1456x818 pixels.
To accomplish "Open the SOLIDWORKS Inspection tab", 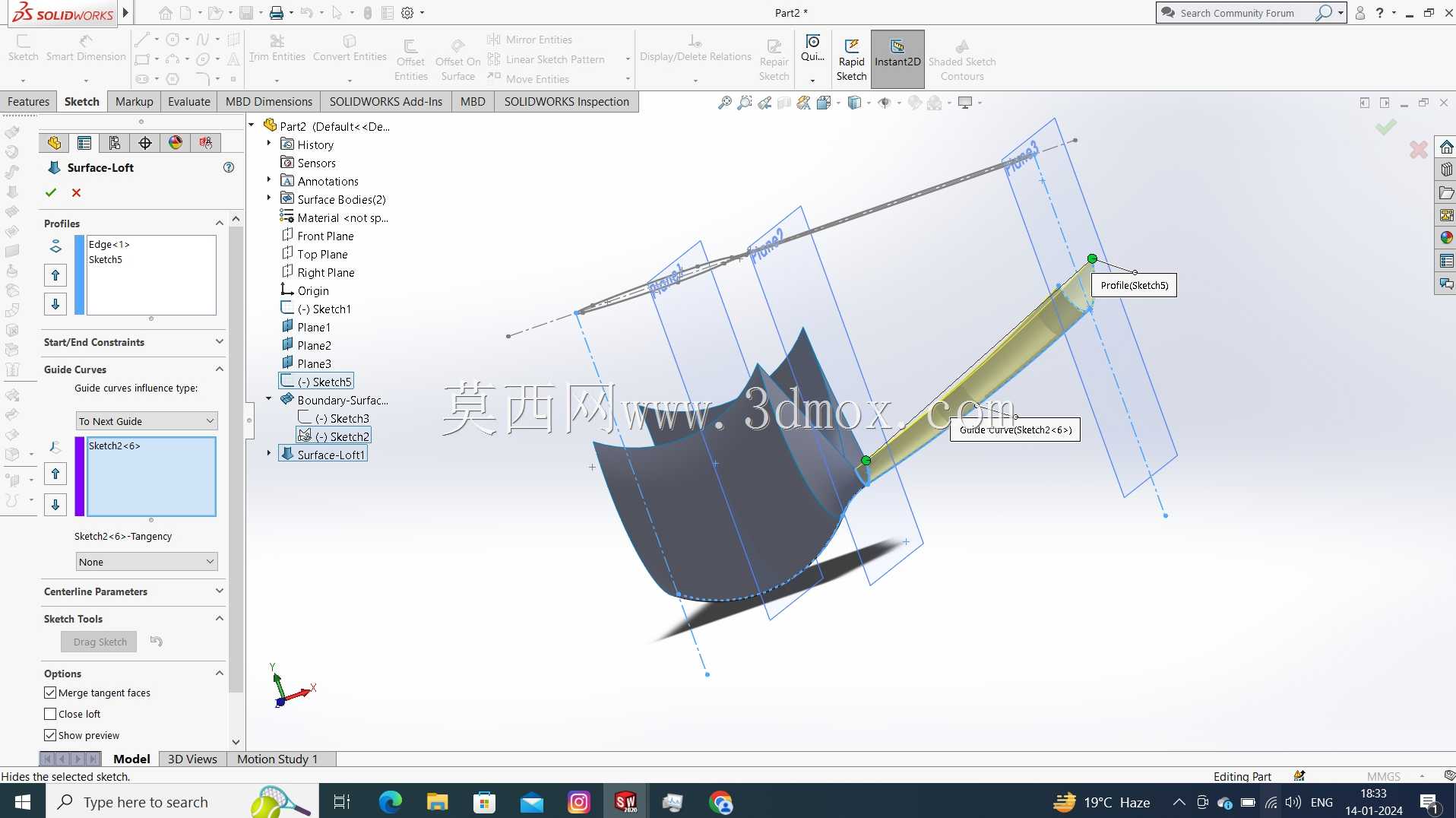I will pyautogui.click(x=566, y=102).
